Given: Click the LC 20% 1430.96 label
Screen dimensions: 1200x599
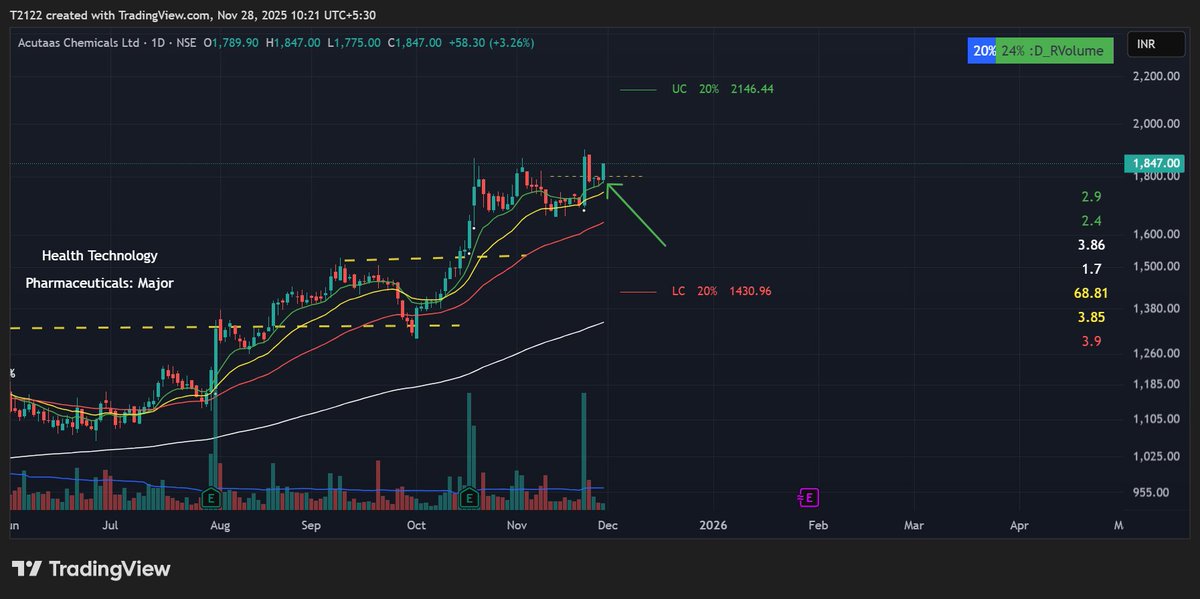Looking at the screenshot, I should [721, 291].
